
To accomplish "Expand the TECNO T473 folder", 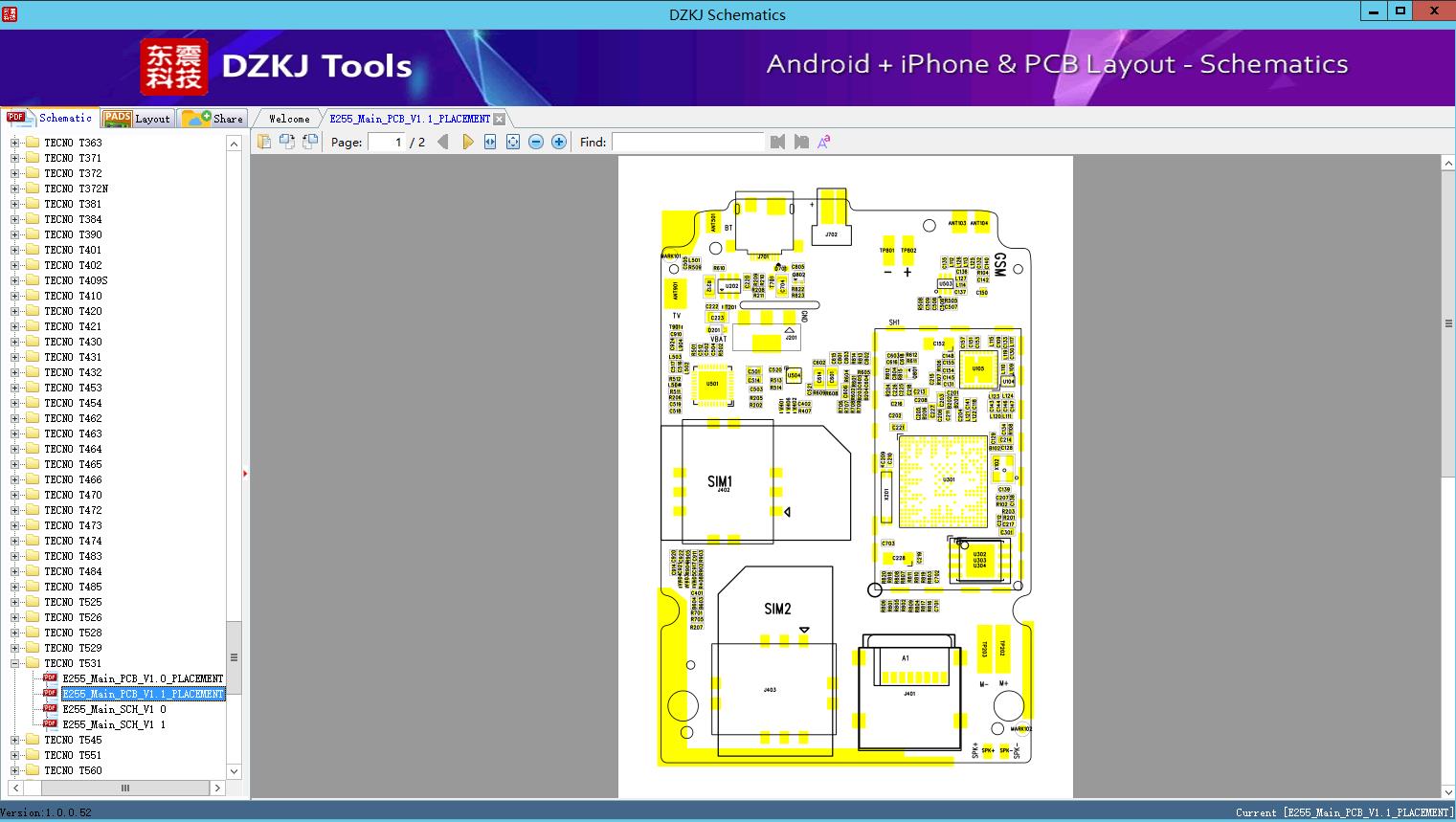I will 14,525.
